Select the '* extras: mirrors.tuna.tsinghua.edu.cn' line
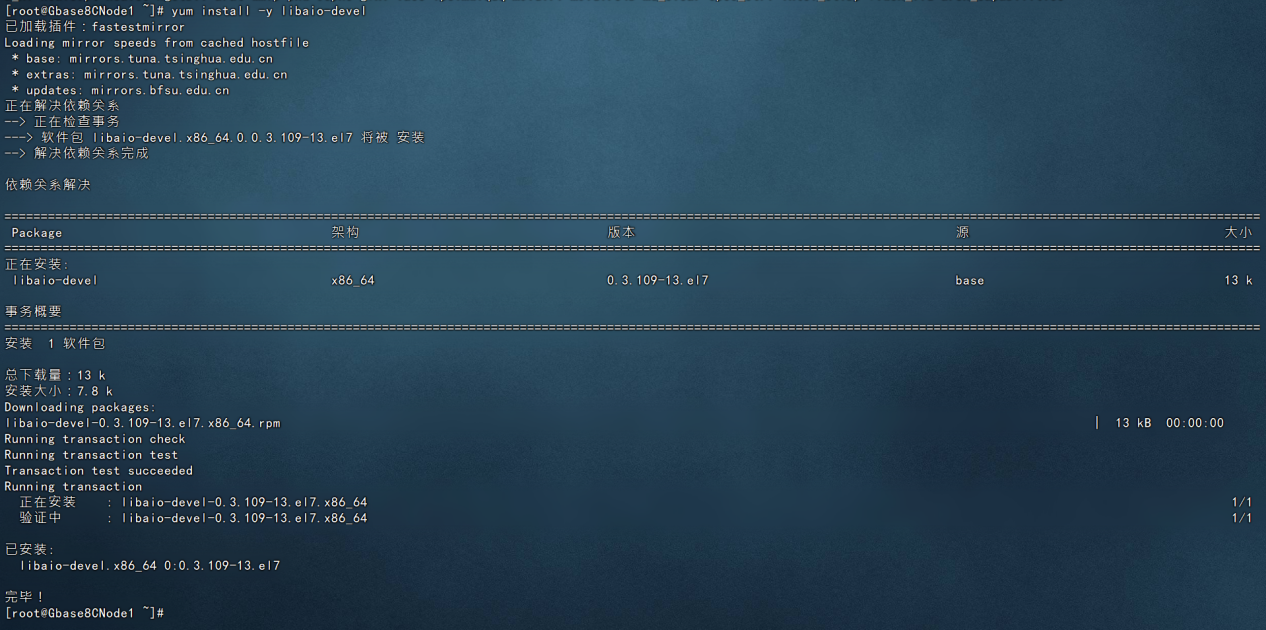Image resolution: width=1266 pixels, height=630 pixels. [x=149, y=75]
